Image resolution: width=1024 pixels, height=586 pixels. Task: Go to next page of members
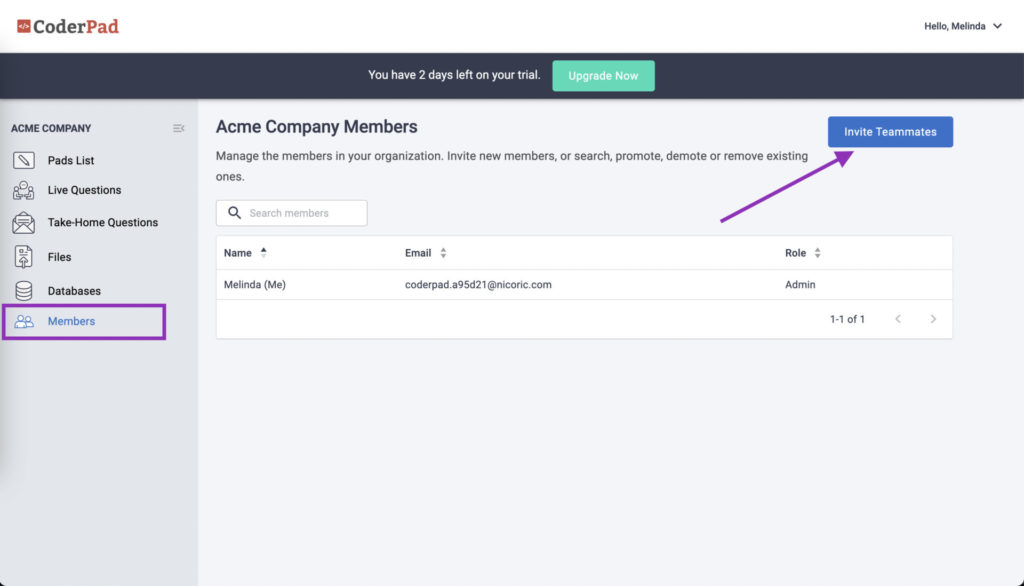(933, 319)
